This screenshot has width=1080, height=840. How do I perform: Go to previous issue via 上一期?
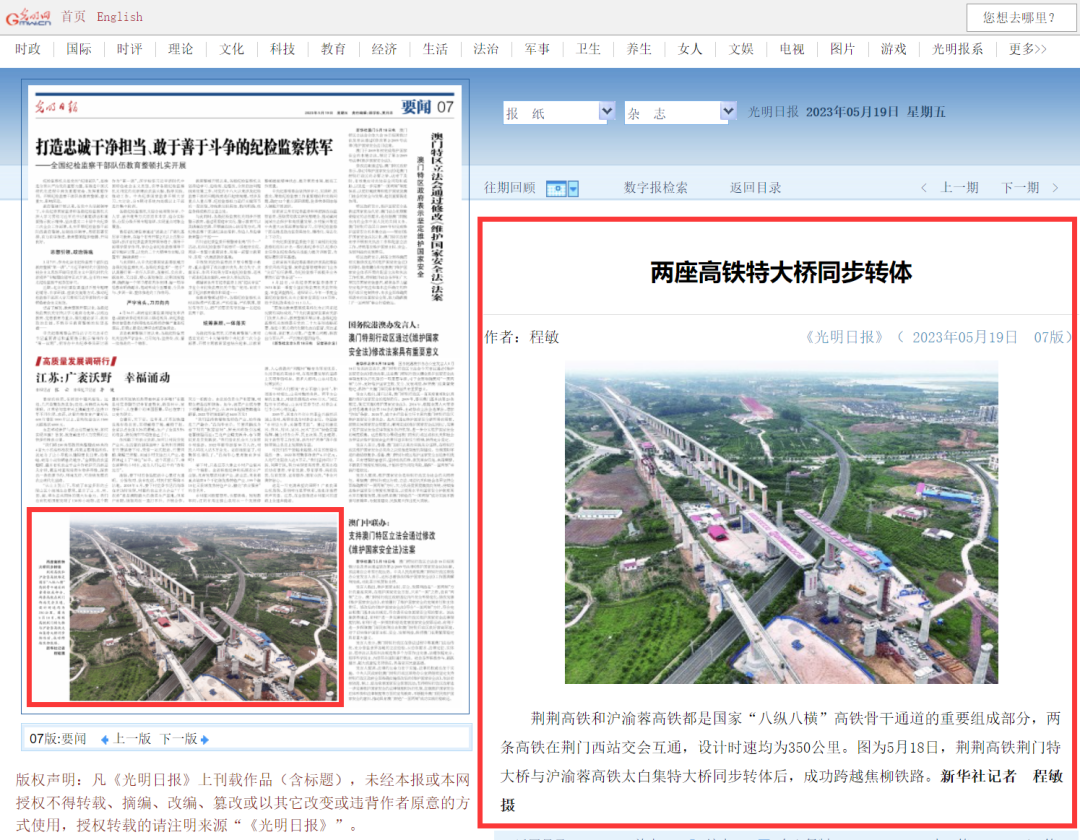click(959, 187)
